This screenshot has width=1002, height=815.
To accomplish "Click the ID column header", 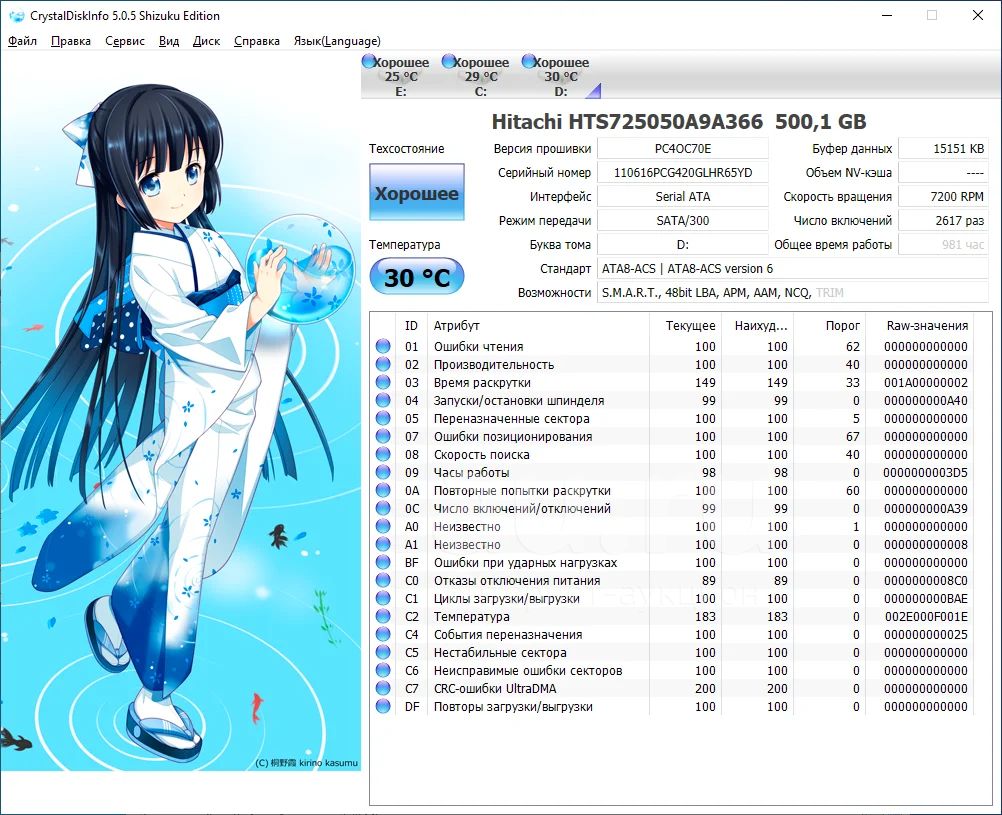I will click(x=411, y=325).
